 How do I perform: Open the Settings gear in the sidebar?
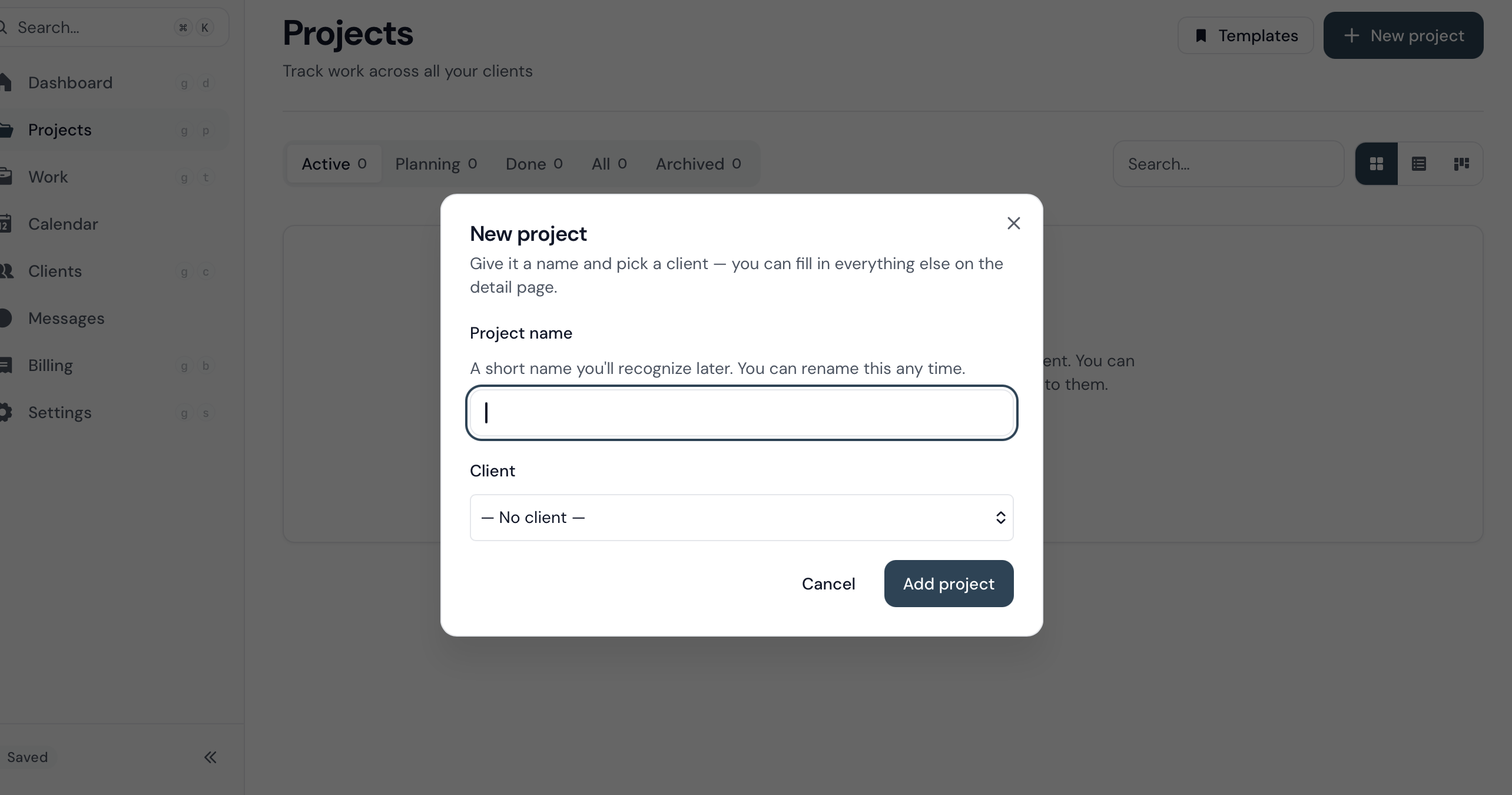(5, 412)
